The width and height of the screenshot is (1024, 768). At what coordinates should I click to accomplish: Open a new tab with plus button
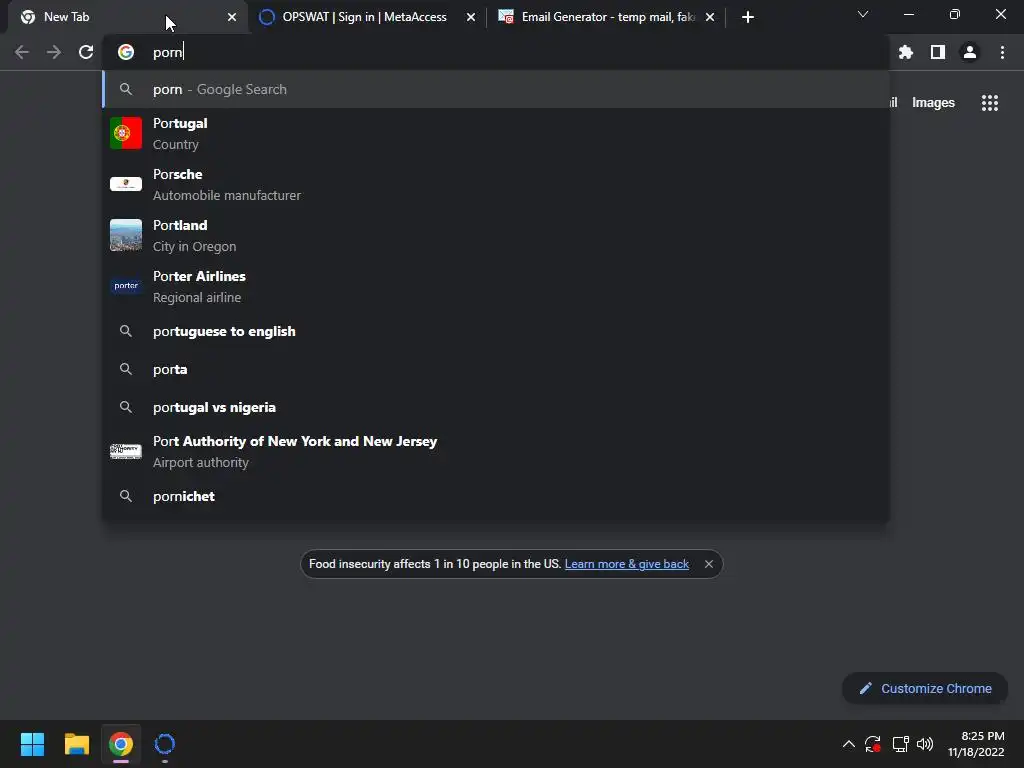748,17
